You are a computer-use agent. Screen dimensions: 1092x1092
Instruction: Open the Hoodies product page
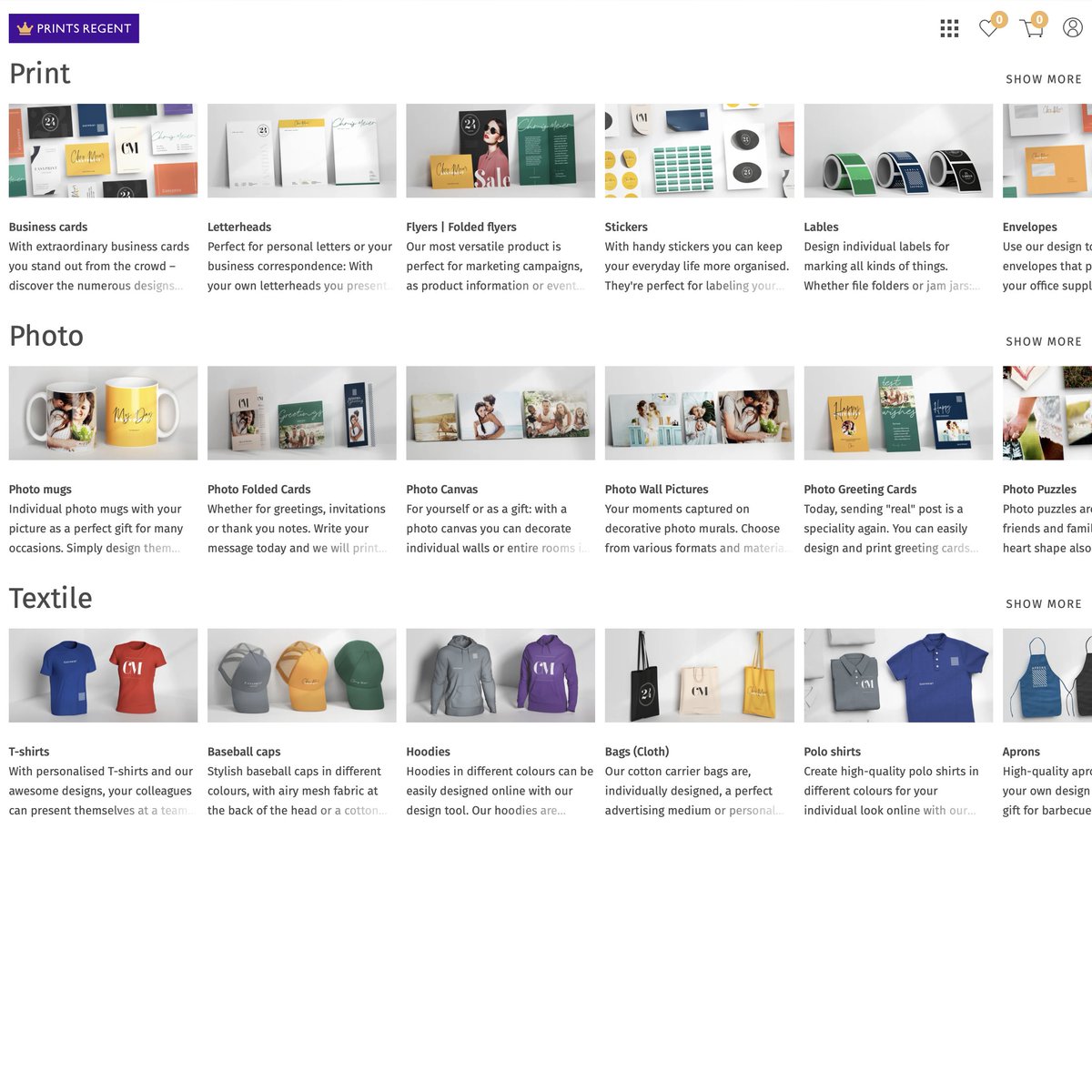[500, 674]
